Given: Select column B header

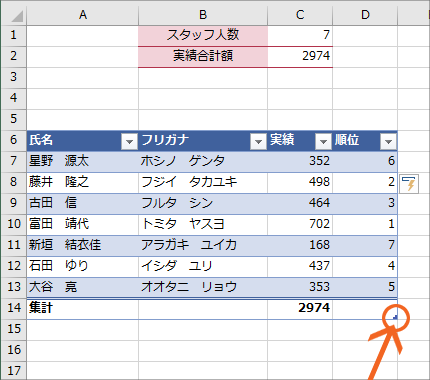Looking at the screenshot, I should click(203, 15).
